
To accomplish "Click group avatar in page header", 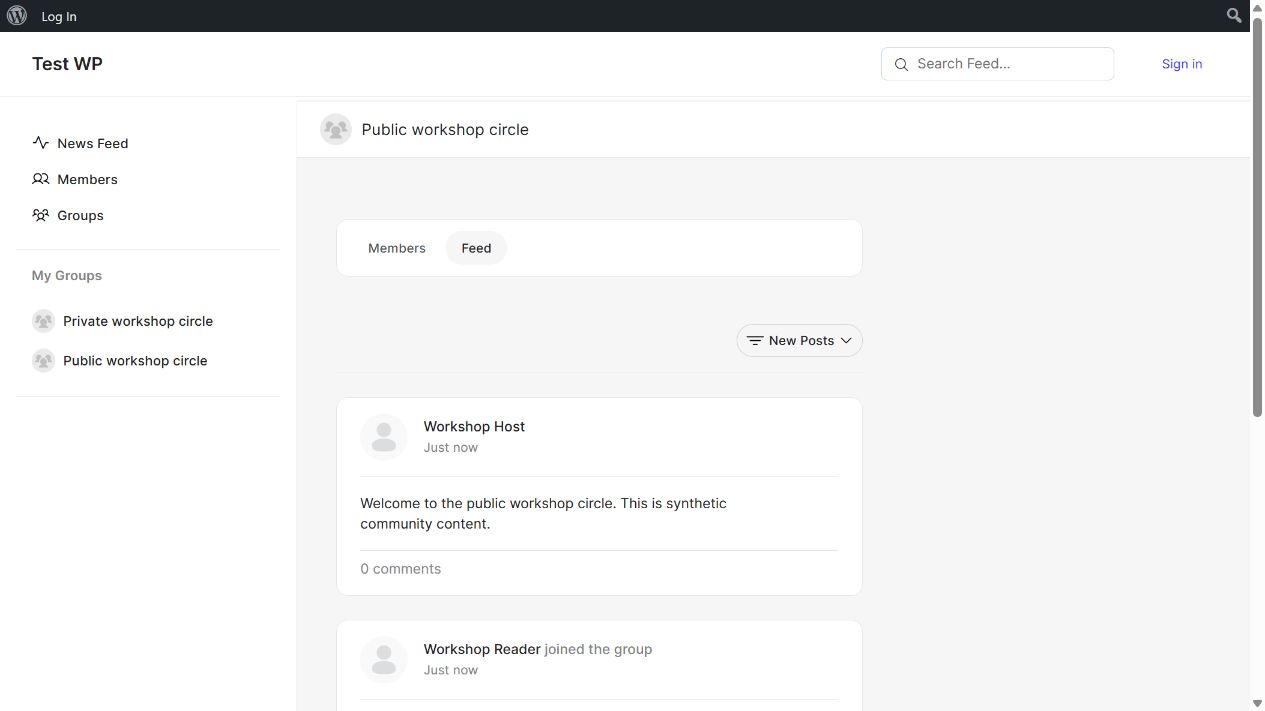I will coord(336,129).
